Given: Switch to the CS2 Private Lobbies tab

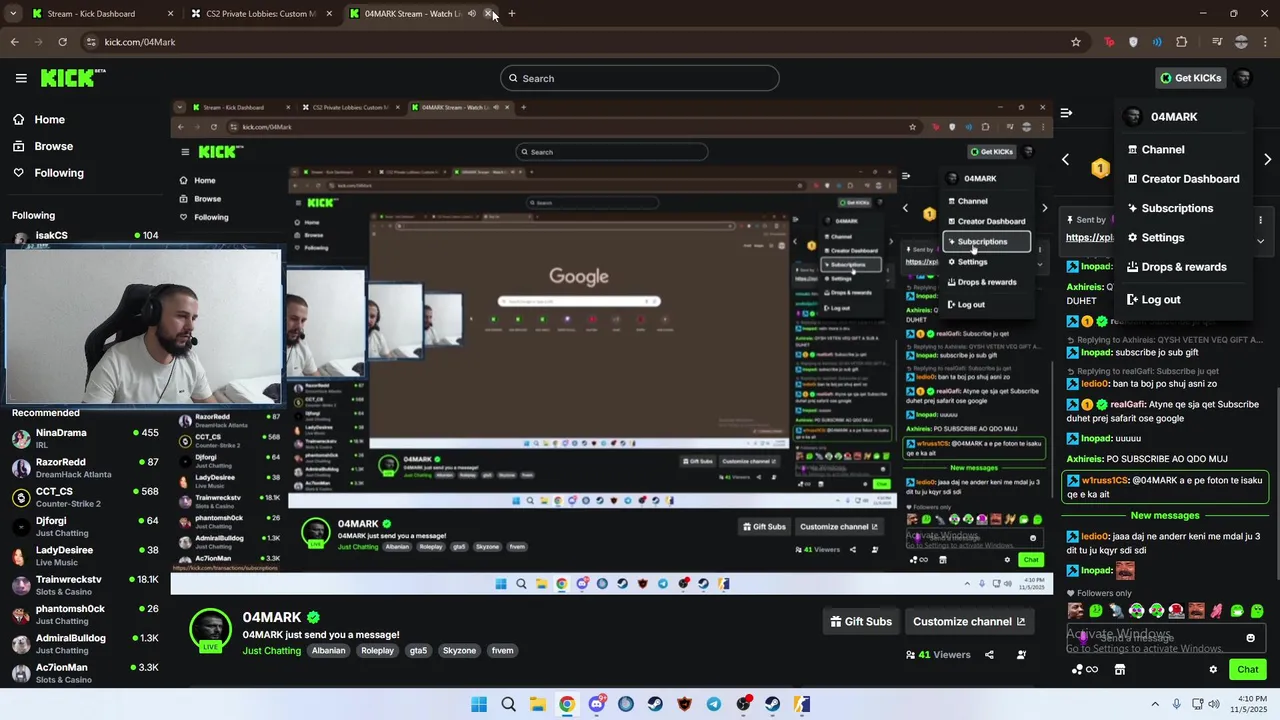Looking at the screenshot, I should [259, 14].
